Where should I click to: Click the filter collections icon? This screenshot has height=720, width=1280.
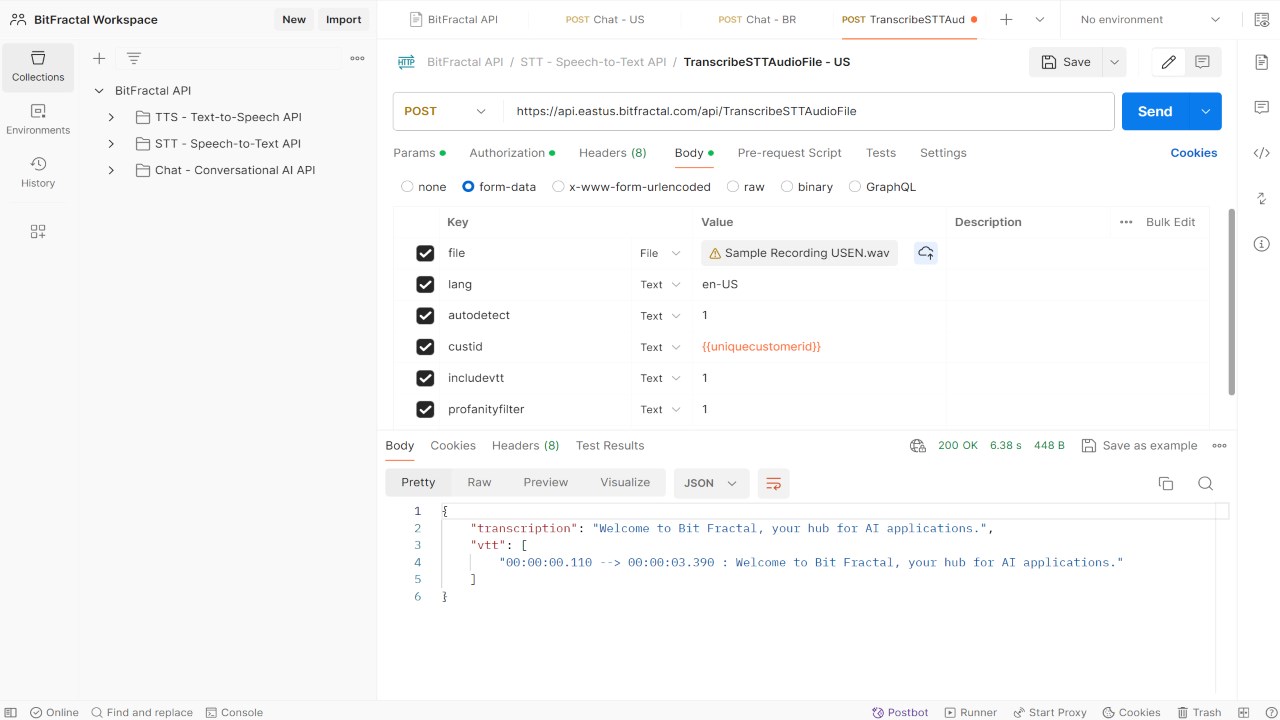point(133,58)
